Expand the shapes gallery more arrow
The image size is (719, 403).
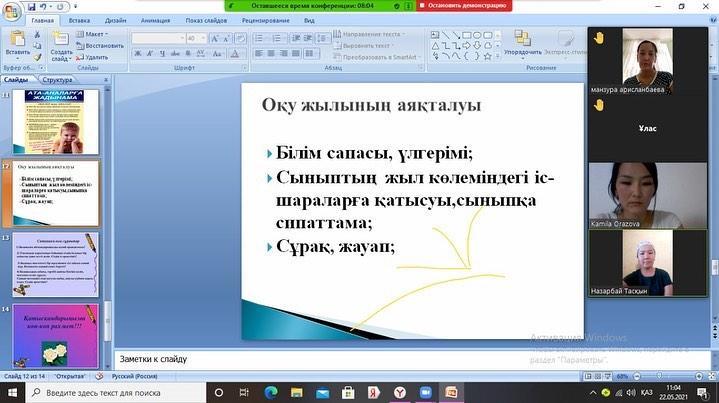497,55
